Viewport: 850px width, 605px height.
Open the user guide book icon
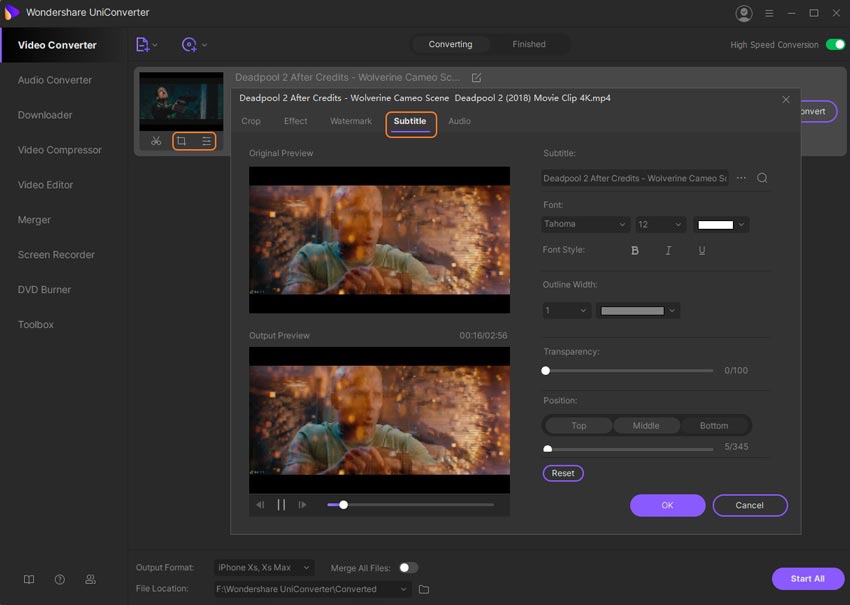[x=29, y=580]
